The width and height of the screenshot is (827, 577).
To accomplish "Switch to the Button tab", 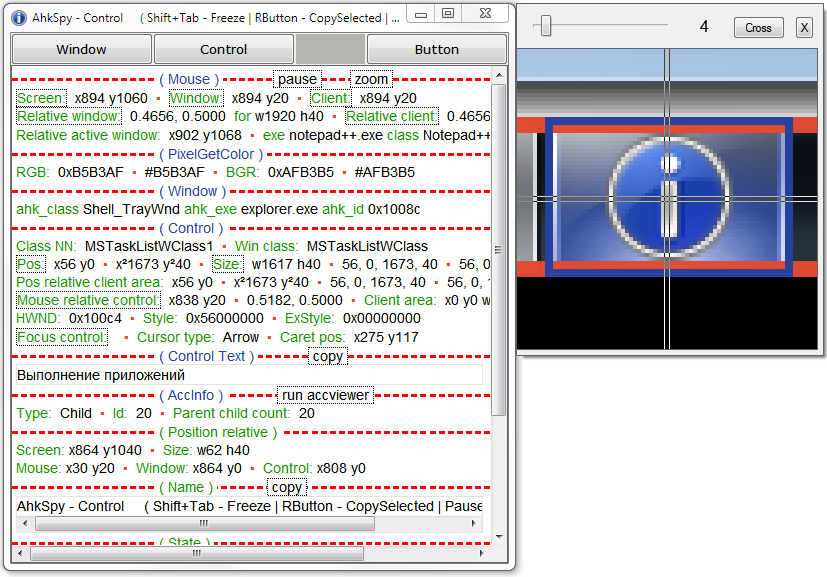I will (x=437, y=50).
